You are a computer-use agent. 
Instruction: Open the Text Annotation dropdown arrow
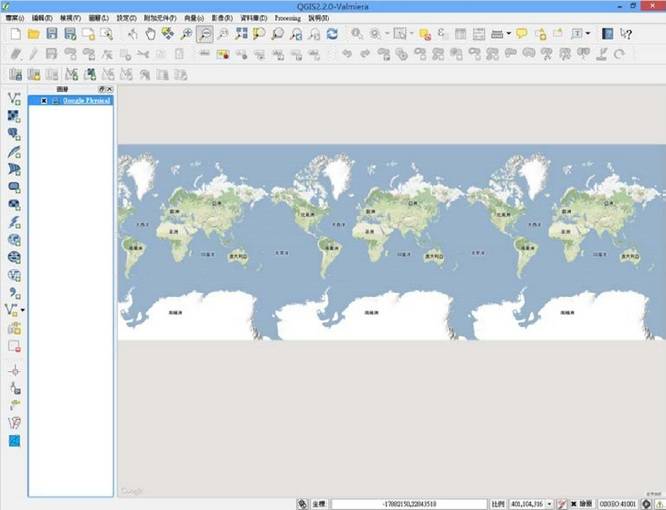[x=588, y=34]
